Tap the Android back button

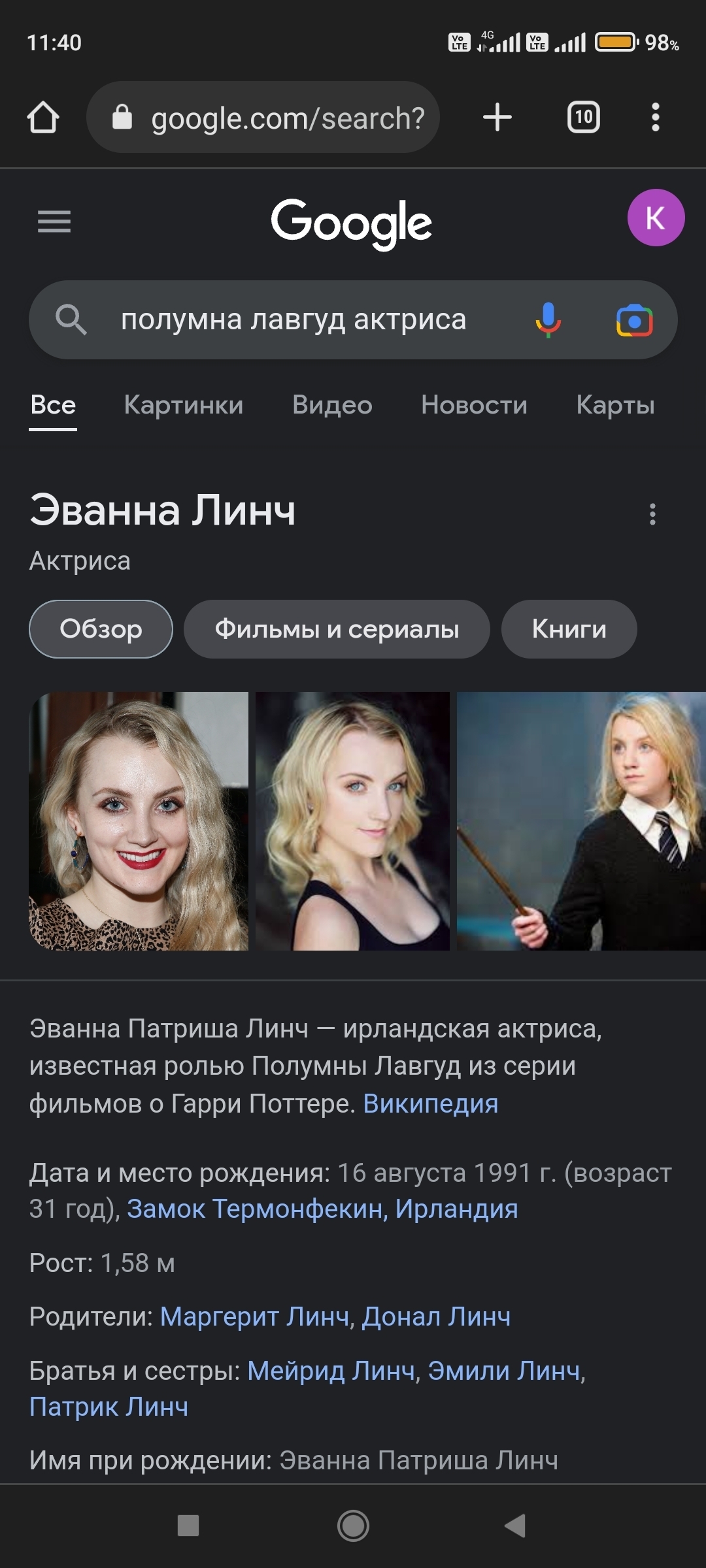(x=515, y=1526)
